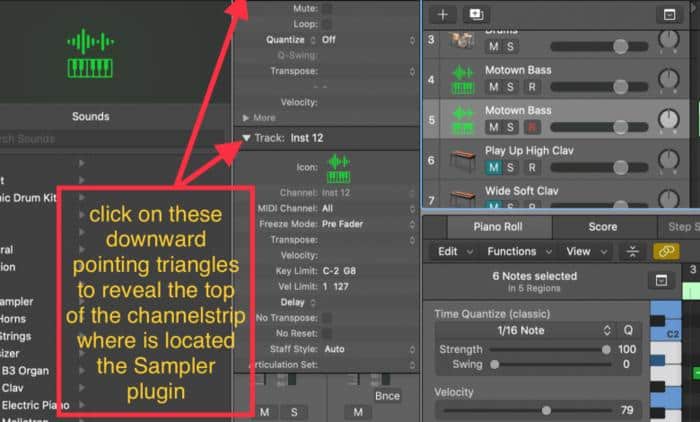Open the Freeze Mode Pre Fader dropdown
The width and height of the screenshot is (700, 422).
tap(369, 224)
